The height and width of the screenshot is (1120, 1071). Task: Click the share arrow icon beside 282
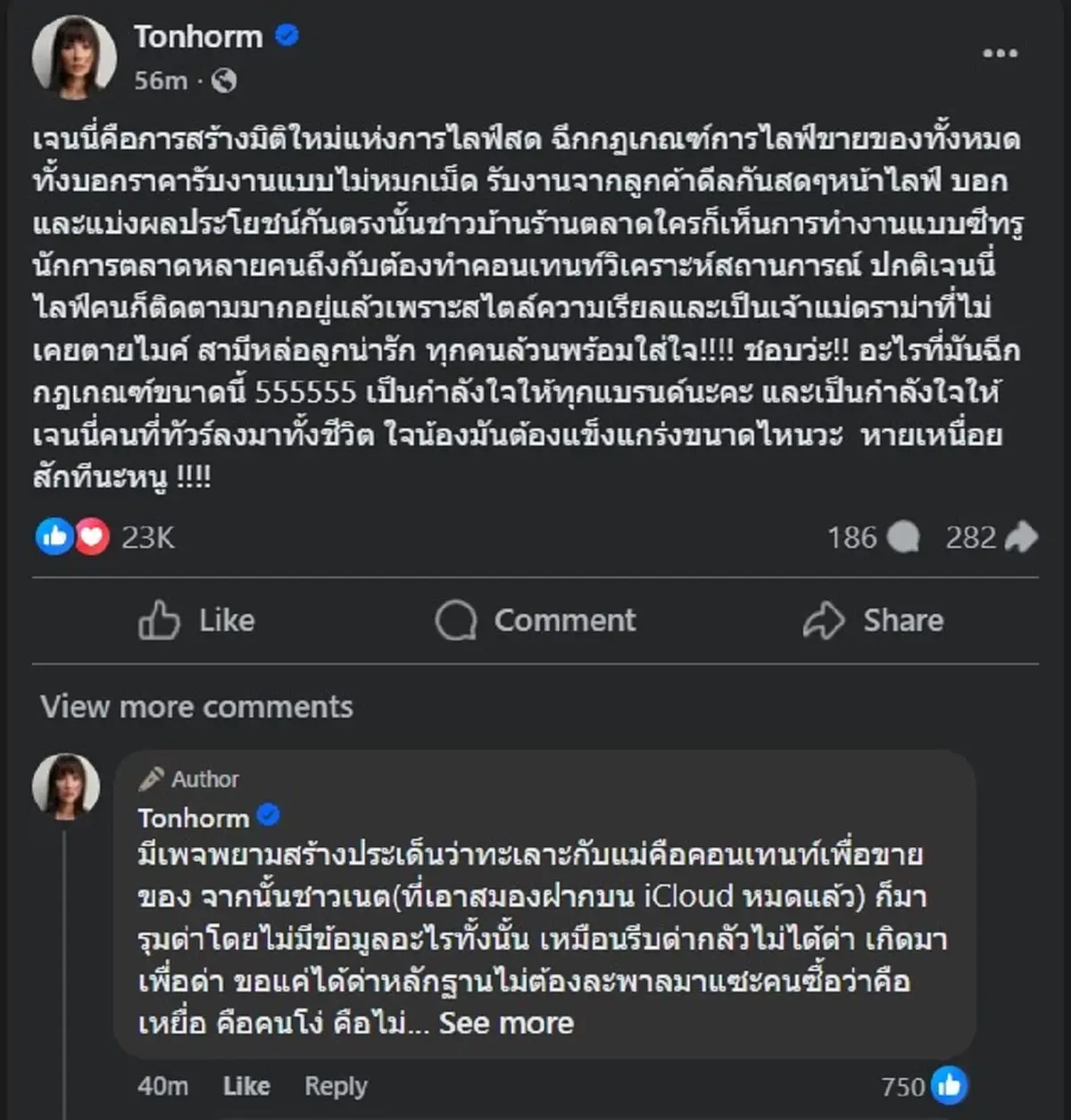tap(1021, 537)
